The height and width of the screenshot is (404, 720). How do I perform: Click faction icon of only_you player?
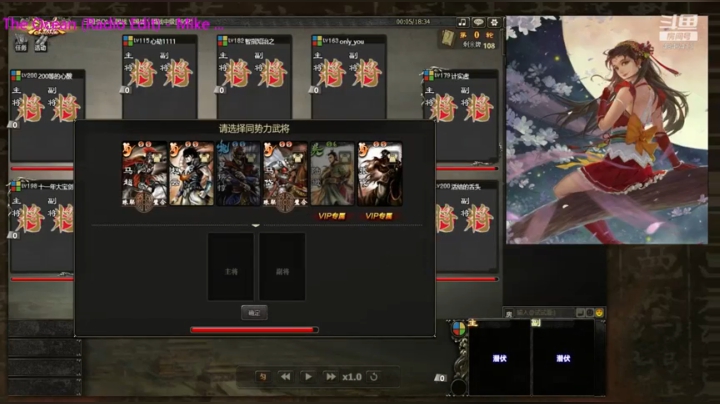pos(317,41)
